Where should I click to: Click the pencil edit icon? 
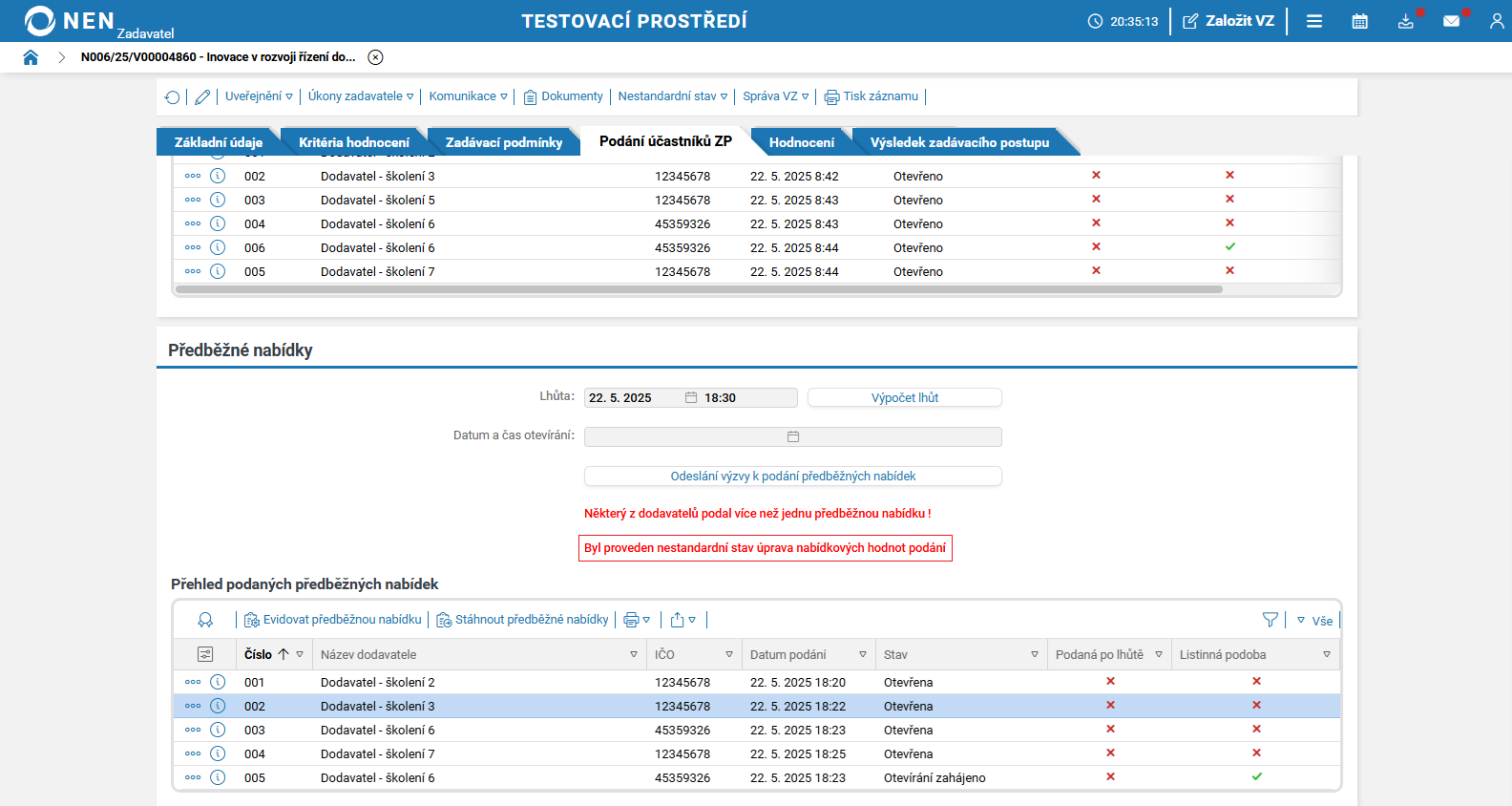202,96
